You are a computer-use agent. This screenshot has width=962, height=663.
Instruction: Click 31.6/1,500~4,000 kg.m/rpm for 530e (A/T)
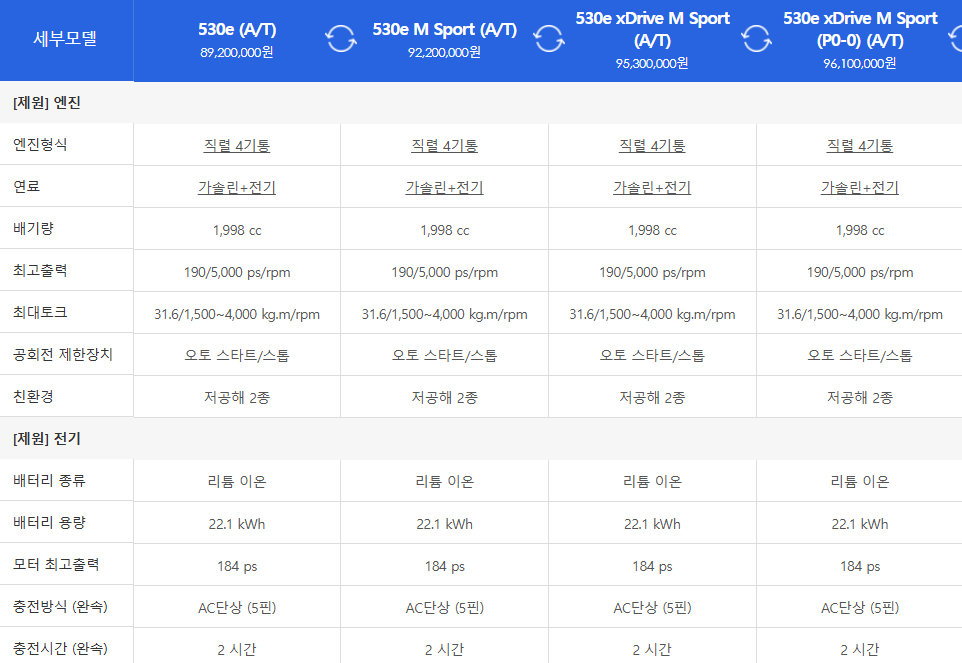pos(237,315)
